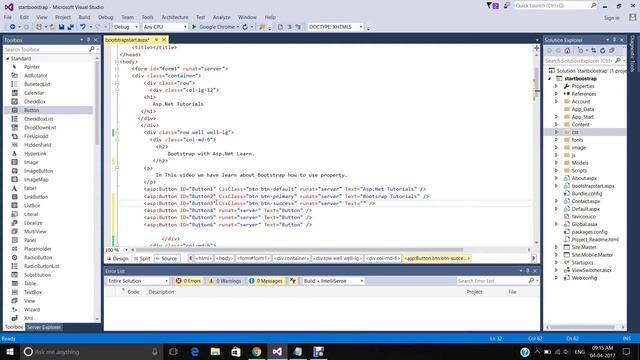This screenshot has width=640, height=360.
Task: Expand the Models folder in Solution Explorer
Action: [x=556, y=163]
